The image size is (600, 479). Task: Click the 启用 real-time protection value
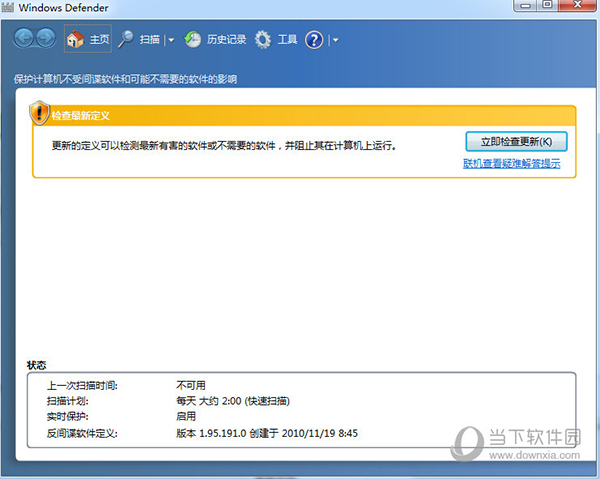[x=186, y=416]
